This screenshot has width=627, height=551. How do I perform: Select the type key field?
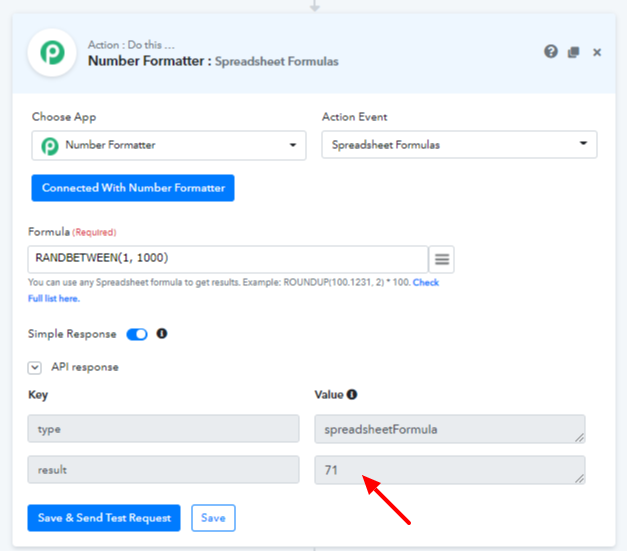click(x=163, y=429)
